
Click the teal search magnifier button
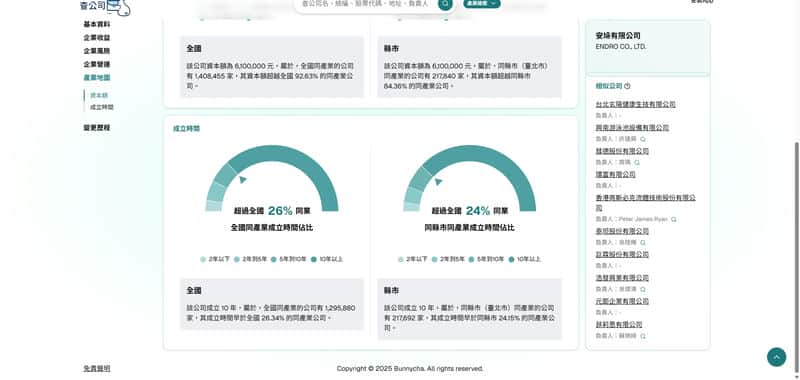(x=445, y=4)
